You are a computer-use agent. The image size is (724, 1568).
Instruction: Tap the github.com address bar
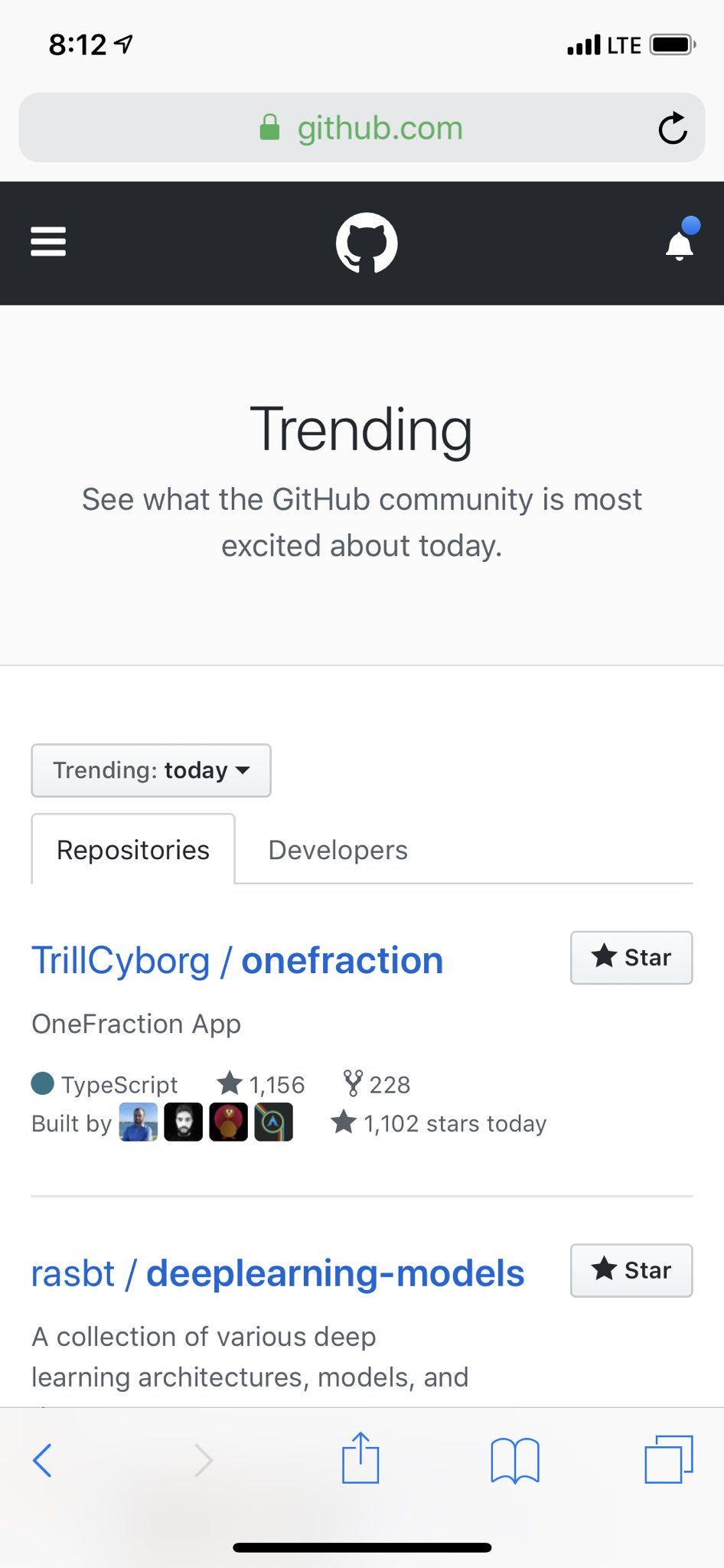361,128
